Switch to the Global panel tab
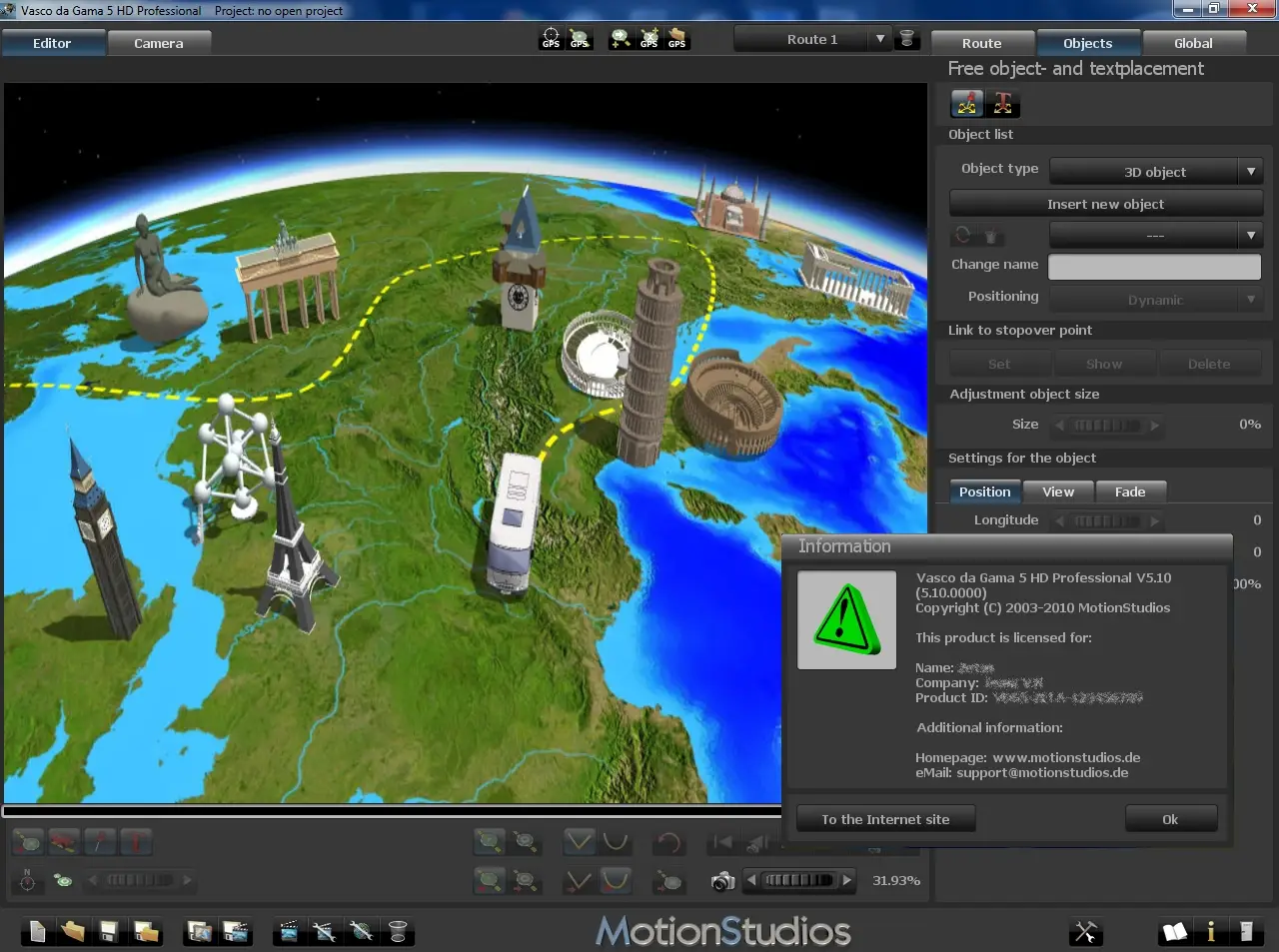 (1193, 43)
